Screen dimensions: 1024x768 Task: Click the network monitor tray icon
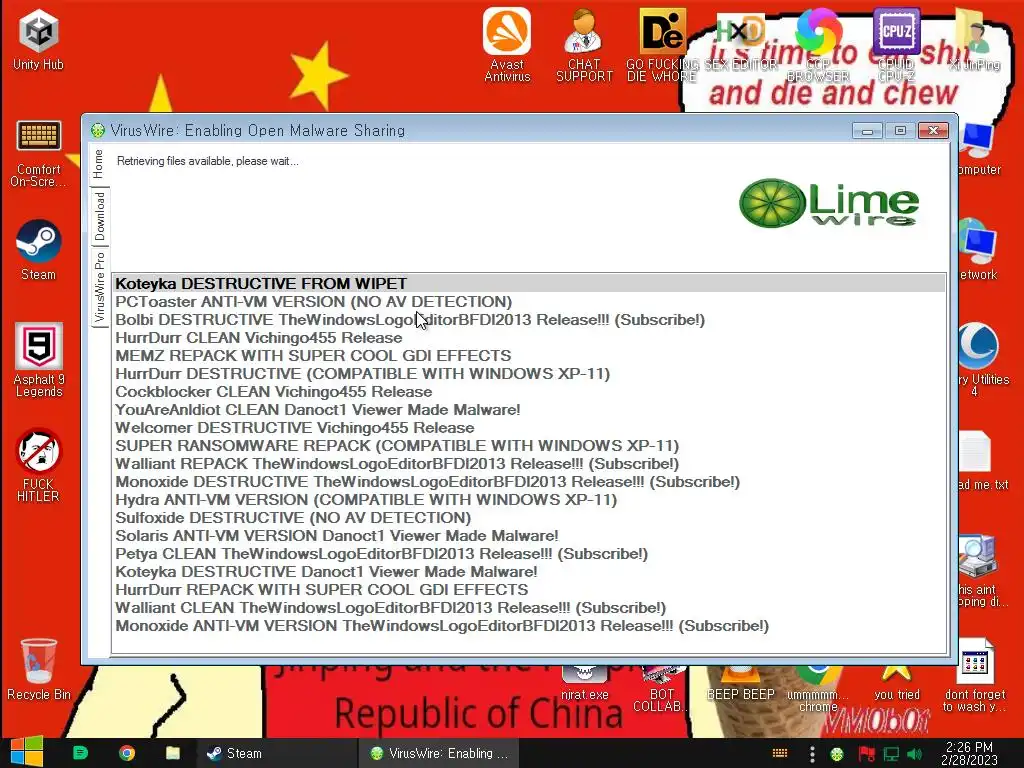pos(891,754)
